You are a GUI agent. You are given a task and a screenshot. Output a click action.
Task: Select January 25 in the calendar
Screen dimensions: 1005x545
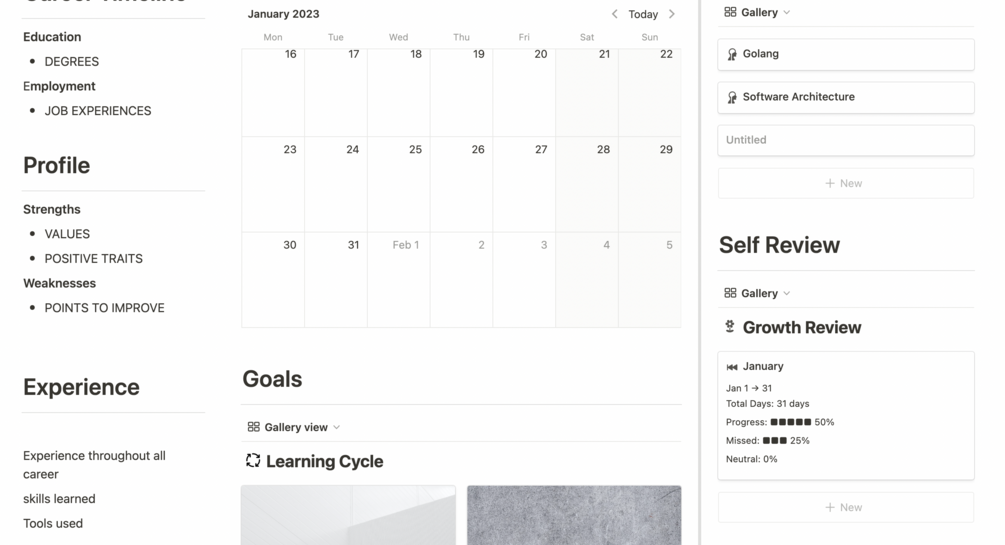tap(398, 185)
